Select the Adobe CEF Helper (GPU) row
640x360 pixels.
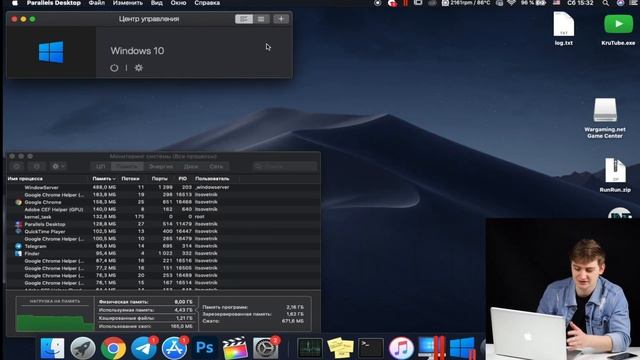[163, 209]
